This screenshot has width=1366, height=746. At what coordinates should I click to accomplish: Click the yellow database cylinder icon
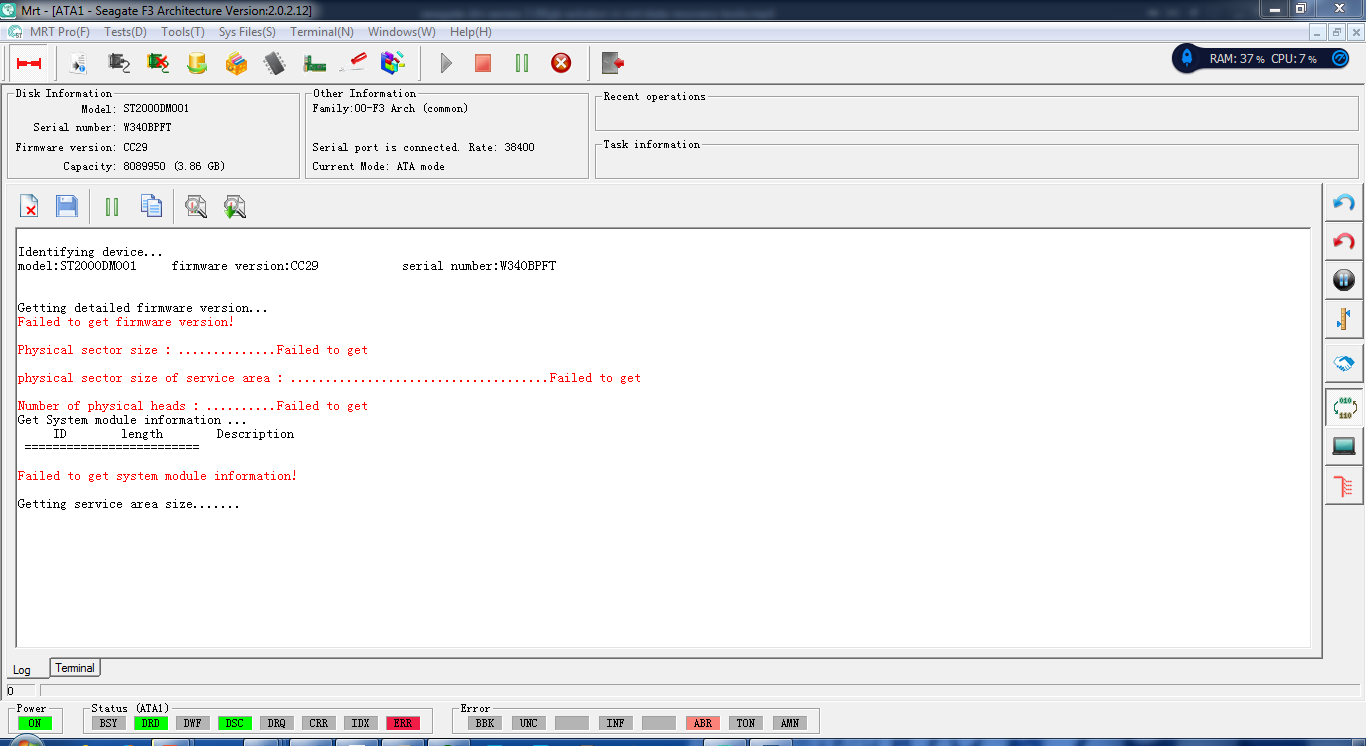(197, 63)
